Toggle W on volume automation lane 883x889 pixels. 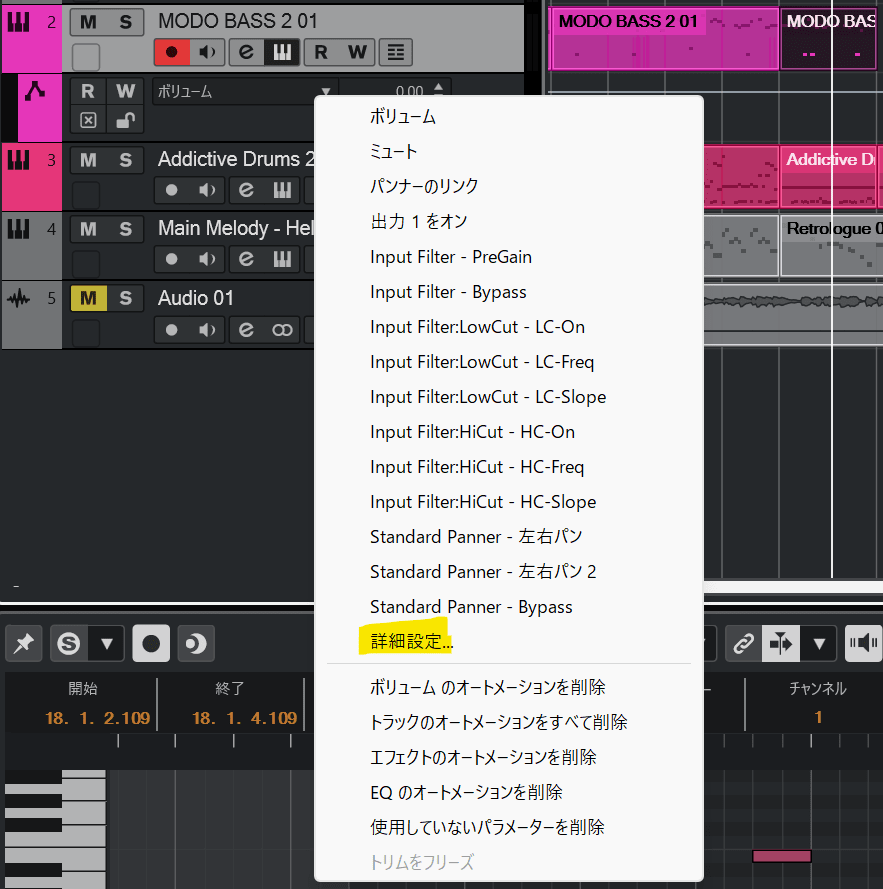coord(125,91)
